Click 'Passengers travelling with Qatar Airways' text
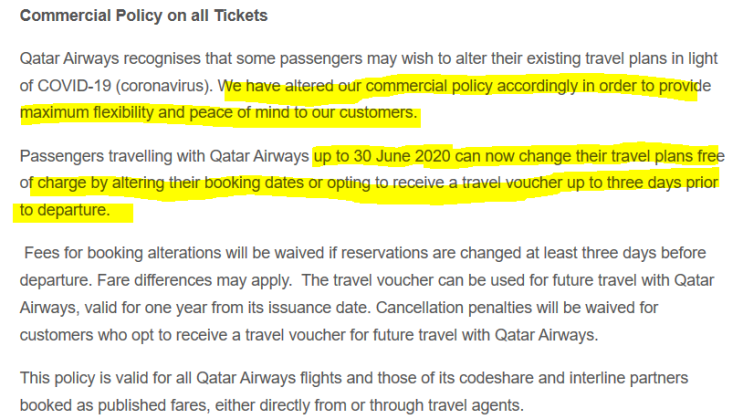This screenshot has height=419, width=743. [x=164, y=156]
